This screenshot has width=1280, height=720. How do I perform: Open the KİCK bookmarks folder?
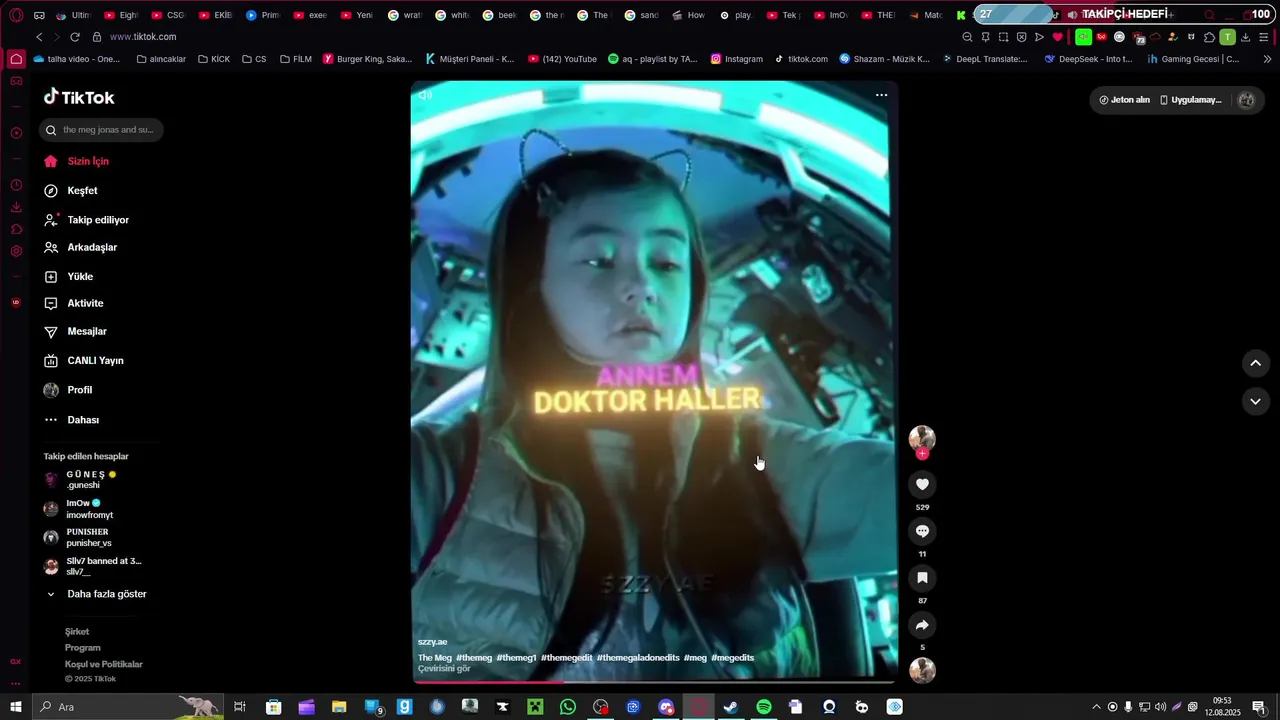214,59
